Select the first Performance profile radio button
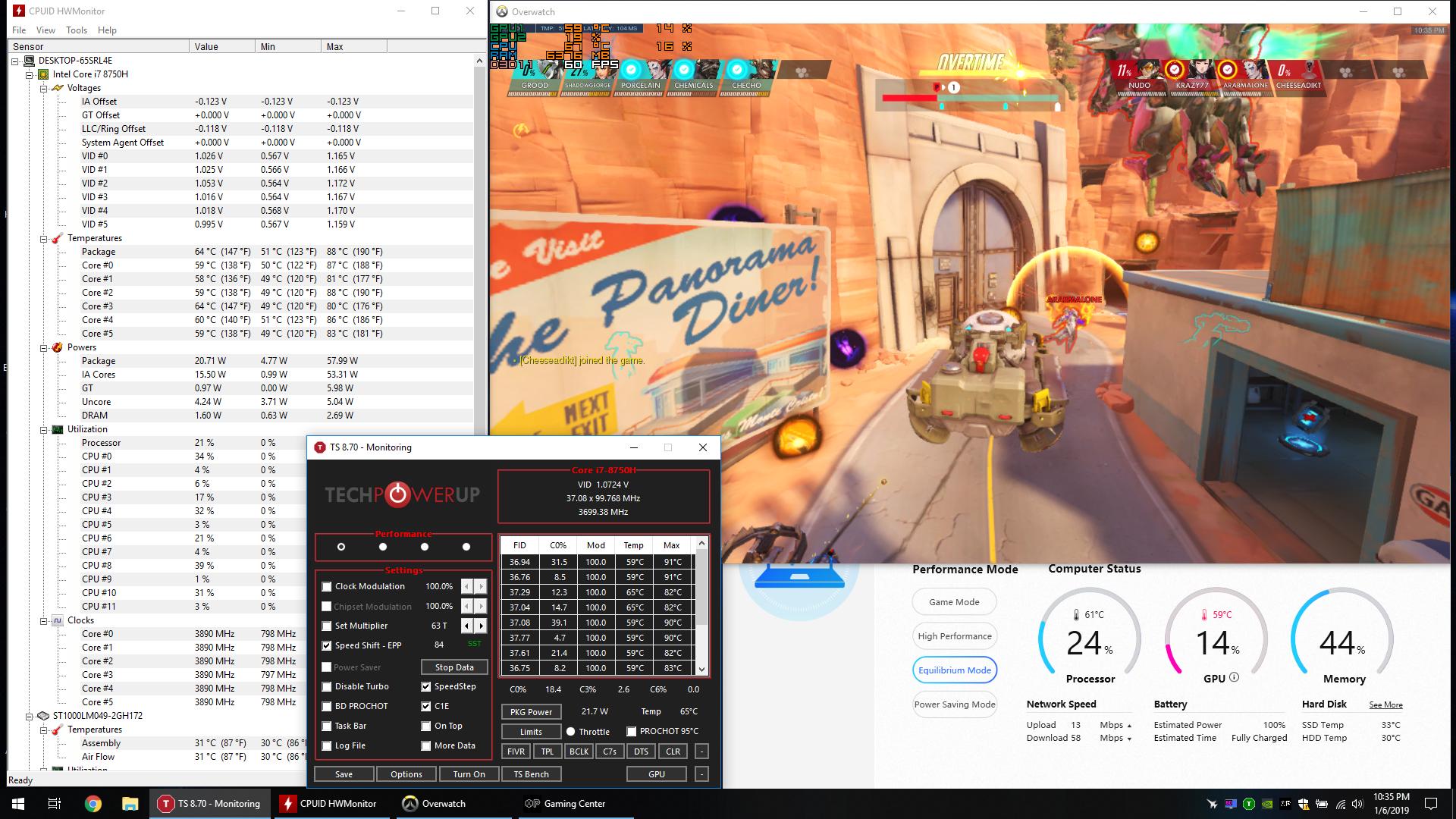The image size is (1456, 819). (341, 547)
